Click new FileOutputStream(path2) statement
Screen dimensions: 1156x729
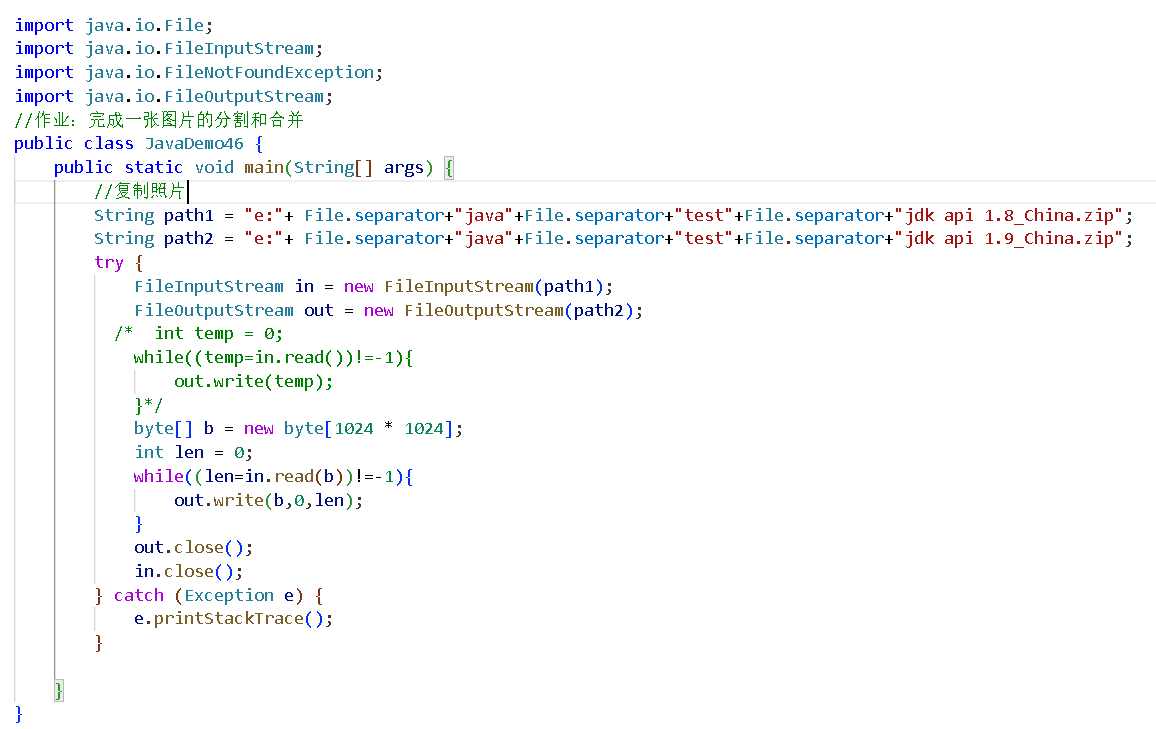389,310
